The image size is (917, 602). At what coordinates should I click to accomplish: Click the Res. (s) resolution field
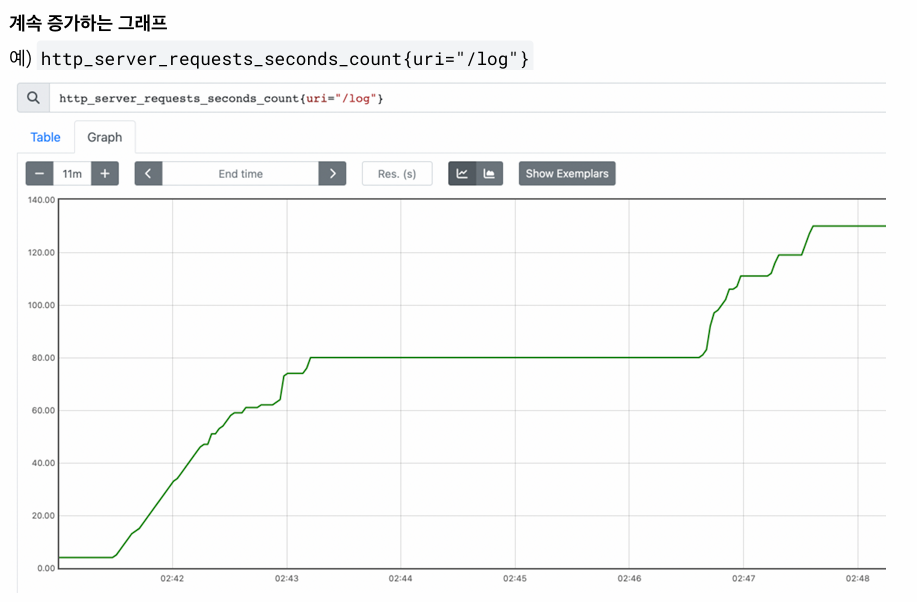pos(397,174)
